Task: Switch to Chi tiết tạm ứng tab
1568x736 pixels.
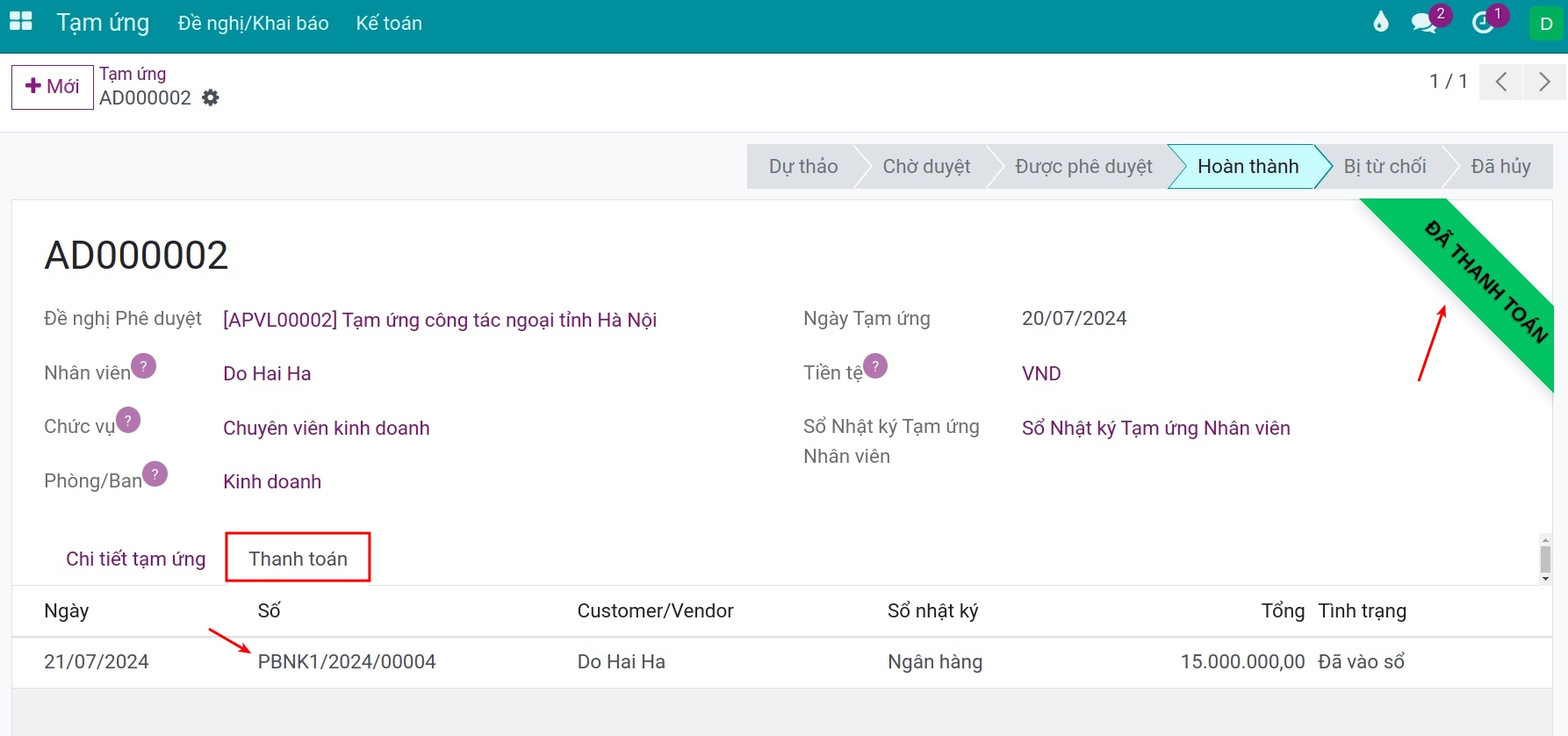Action: tap(136, 559)
